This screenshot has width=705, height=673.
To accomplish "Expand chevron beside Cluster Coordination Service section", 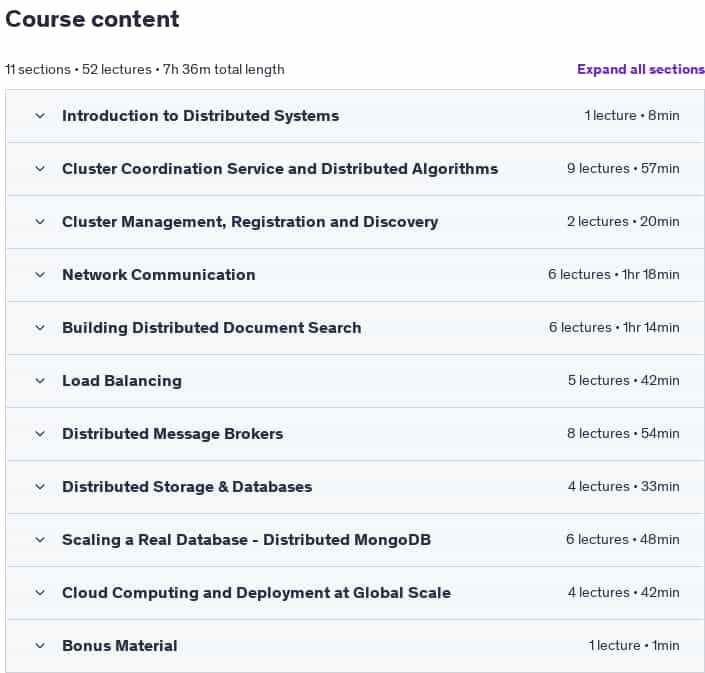I will [40, 169].
